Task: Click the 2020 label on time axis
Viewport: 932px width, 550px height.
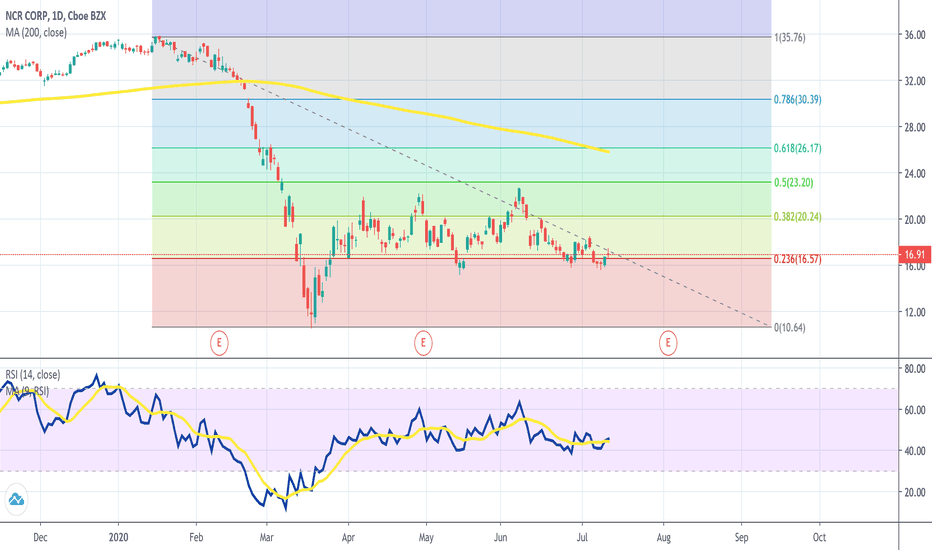Action: click(118, 538)
